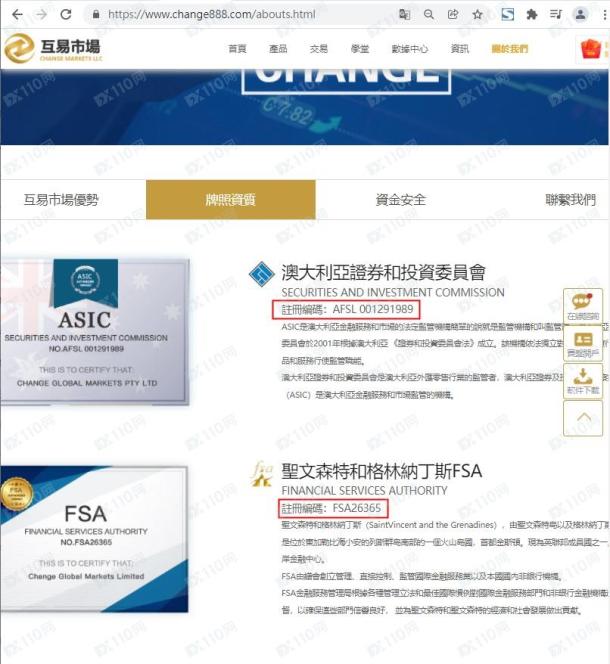Open the browser profile avatar
Viewport: 610px width, 664px height.
(x=580, y=14)
